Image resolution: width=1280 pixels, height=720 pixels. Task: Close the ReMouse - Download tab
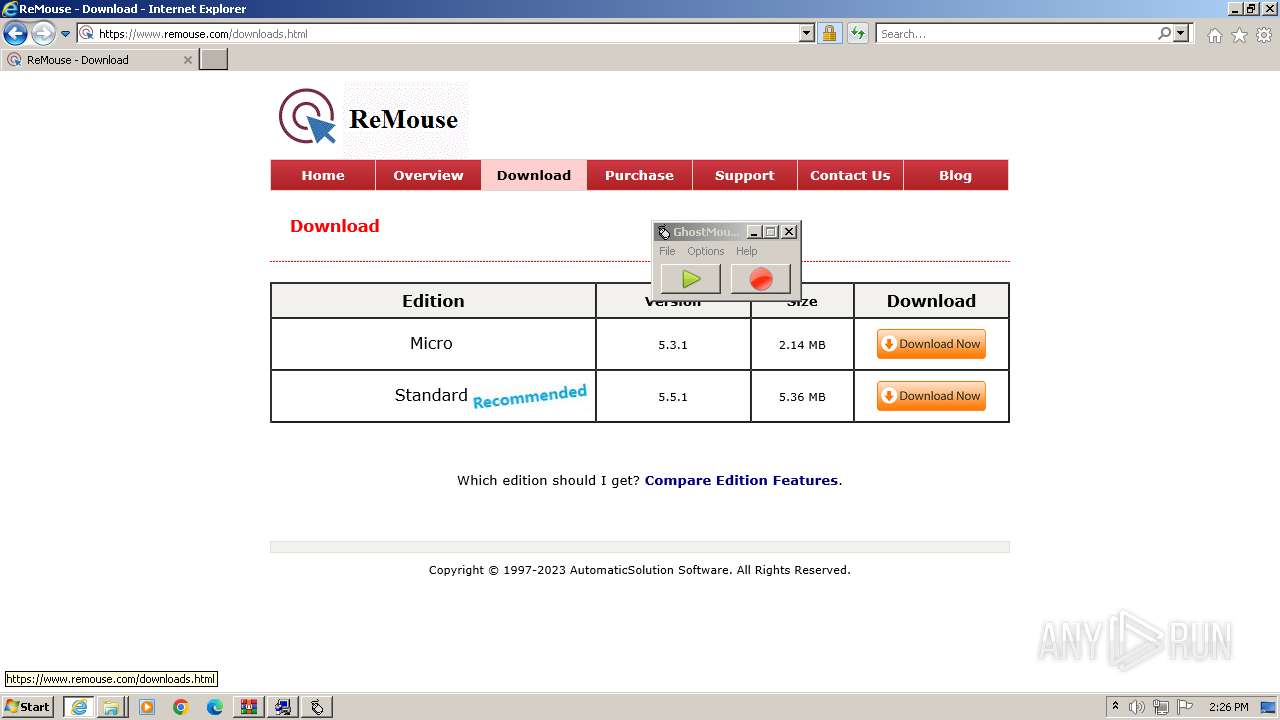click(187, 60)
